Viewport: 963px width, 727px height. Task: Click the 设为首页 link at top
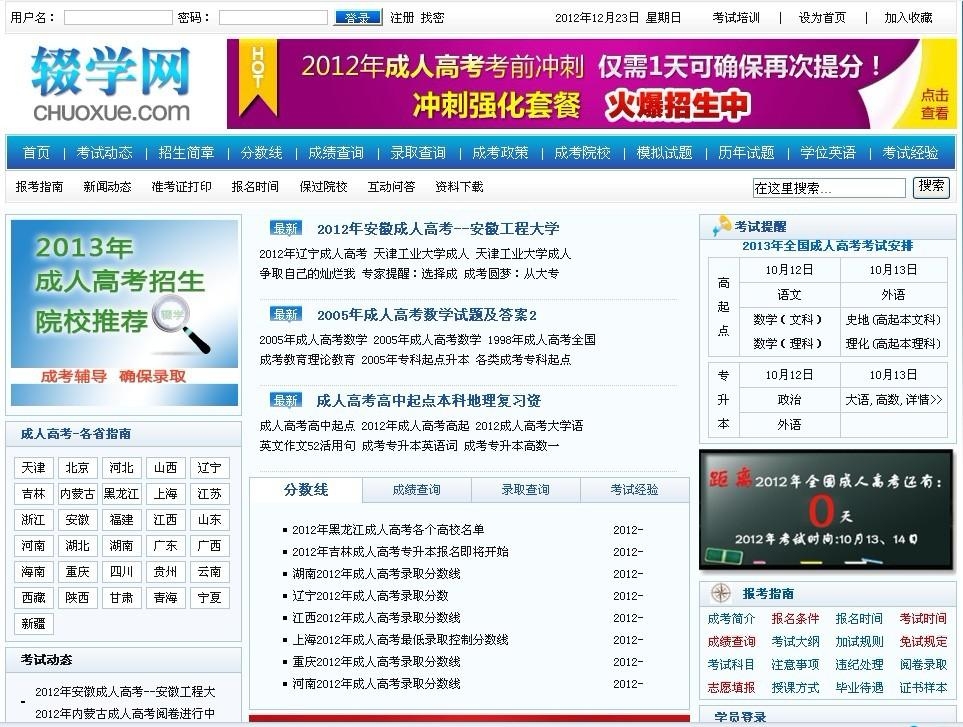tap(822, 18)
